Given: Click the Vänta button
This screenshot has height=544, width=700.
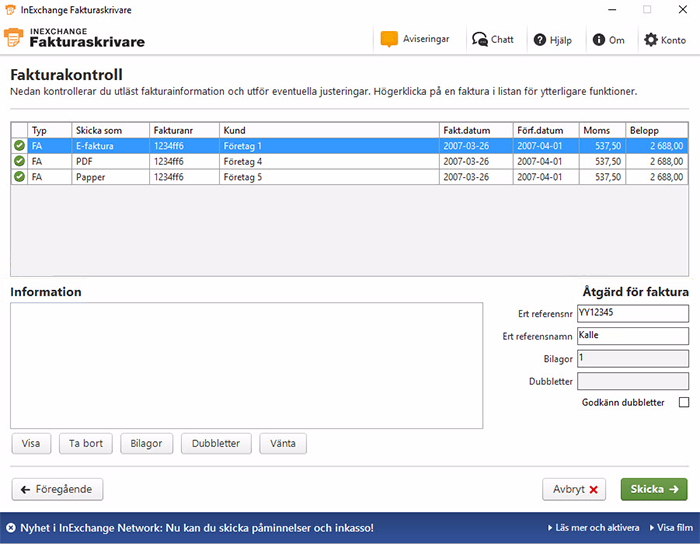Looking at the screenshot, I should [x=283, y=444].
